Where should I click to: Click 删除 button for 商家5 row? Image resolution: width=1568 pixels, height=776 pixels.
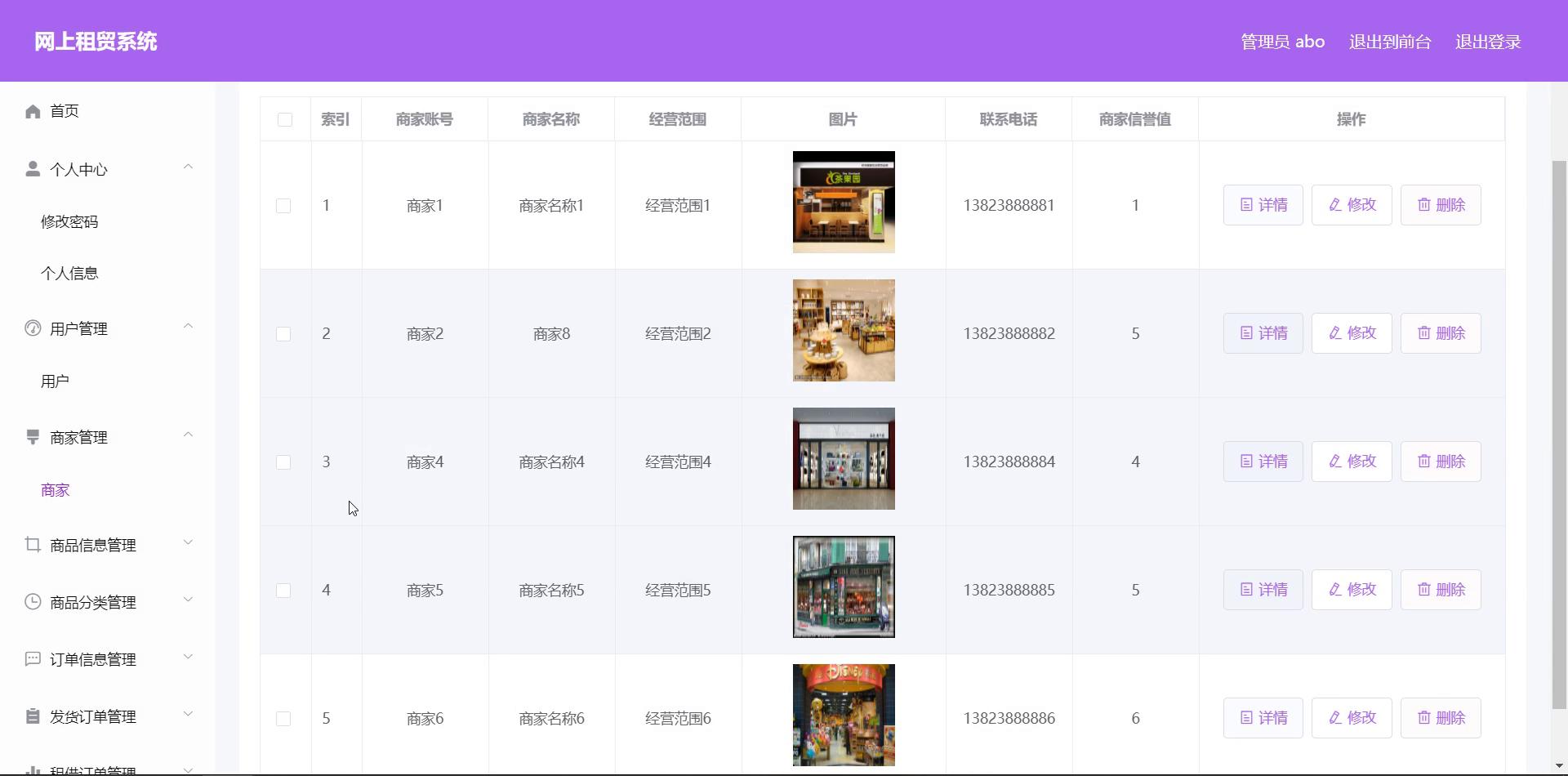pyautogui.click(x=1441, y=590)
